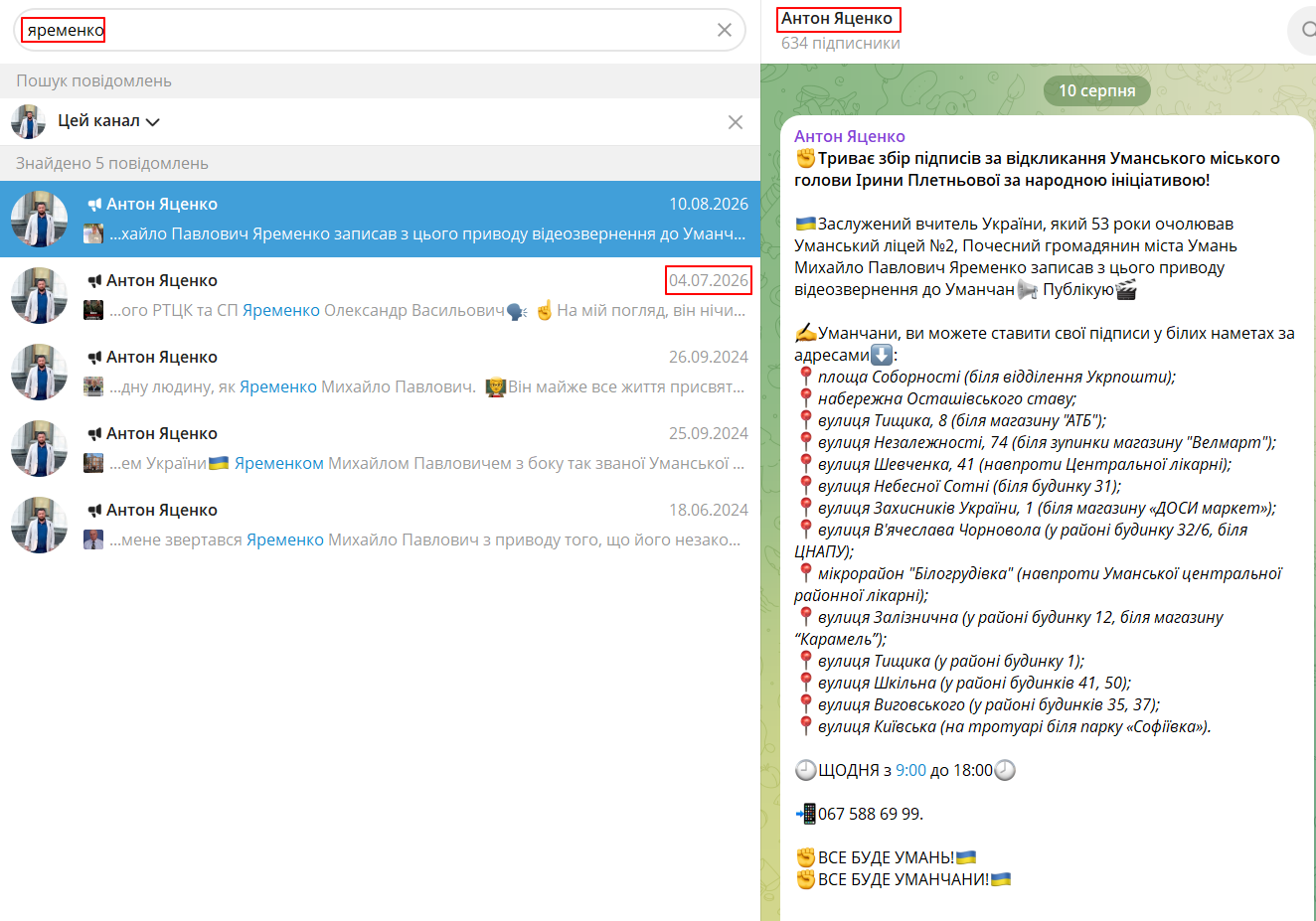The width and height of the screenshot is (1316, 921).
Task: Click the channel avatar in the 18.06.2024 result
Action: tap(40, 526)
